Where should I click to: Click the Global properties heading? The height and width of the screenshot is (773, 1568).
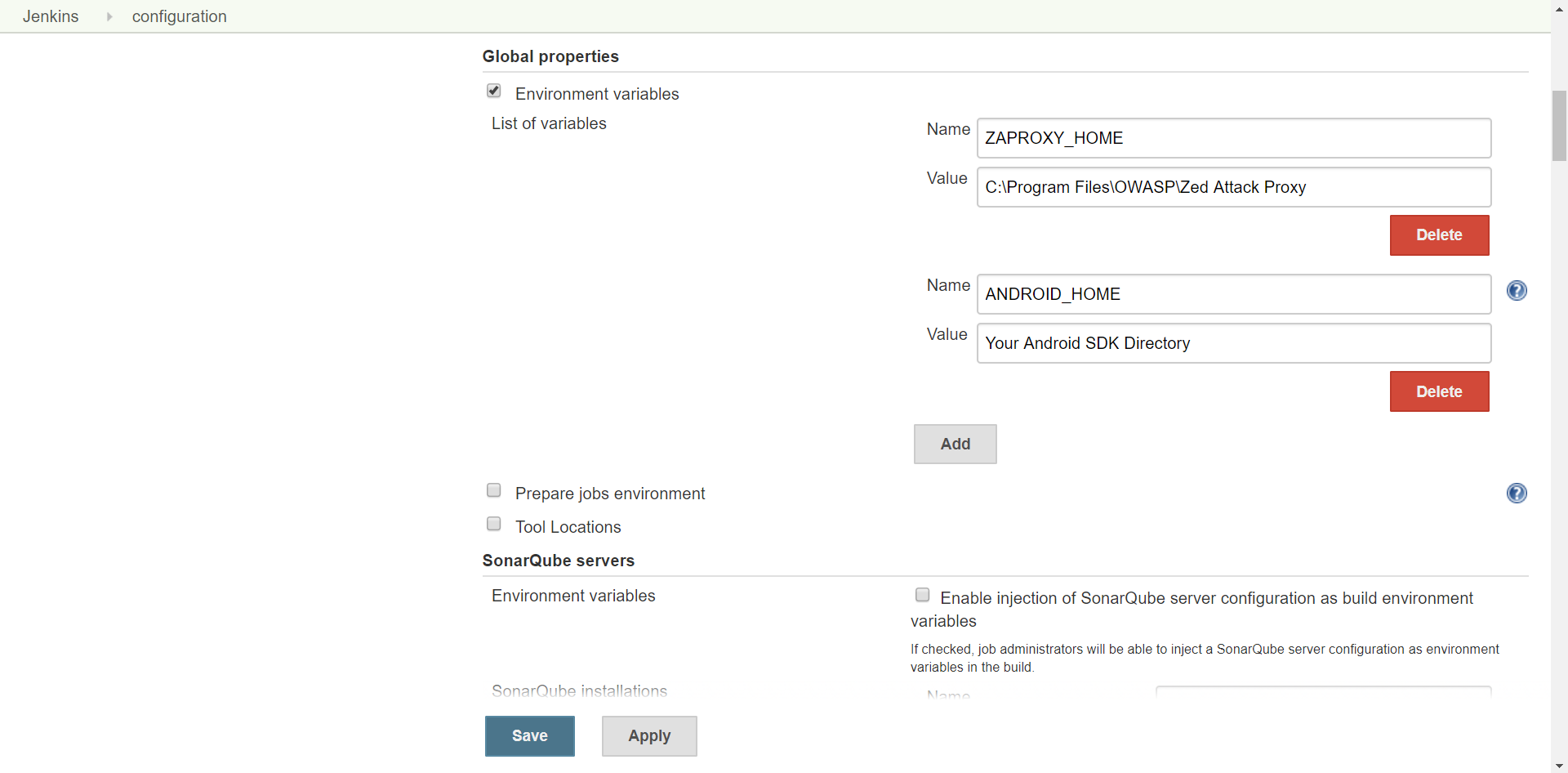pos(550,56)
